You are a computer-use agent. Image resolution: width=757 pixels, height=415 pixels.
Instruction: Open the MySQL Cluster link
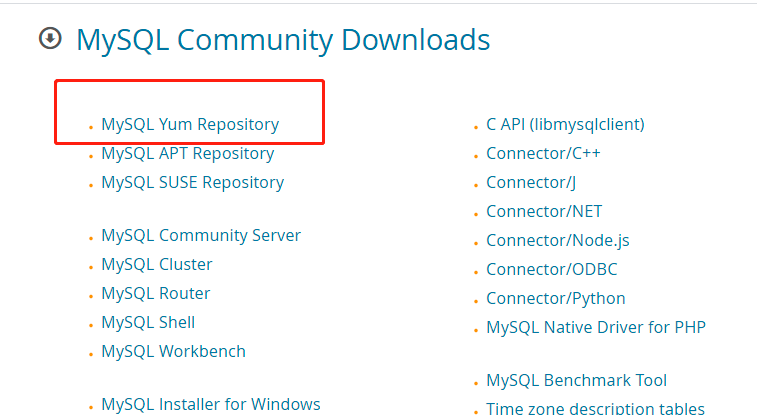[157, 264]
